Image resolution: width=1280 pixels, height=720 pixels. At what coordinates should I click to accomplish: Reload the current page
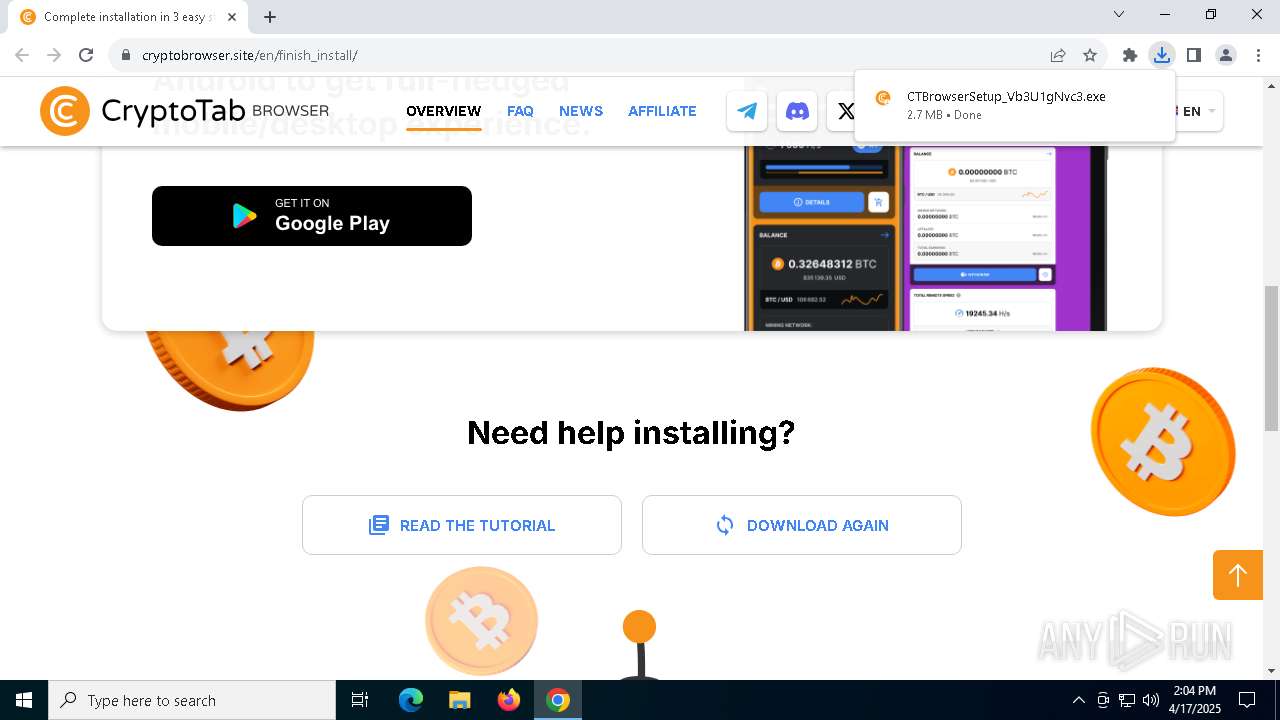(86, 55)
